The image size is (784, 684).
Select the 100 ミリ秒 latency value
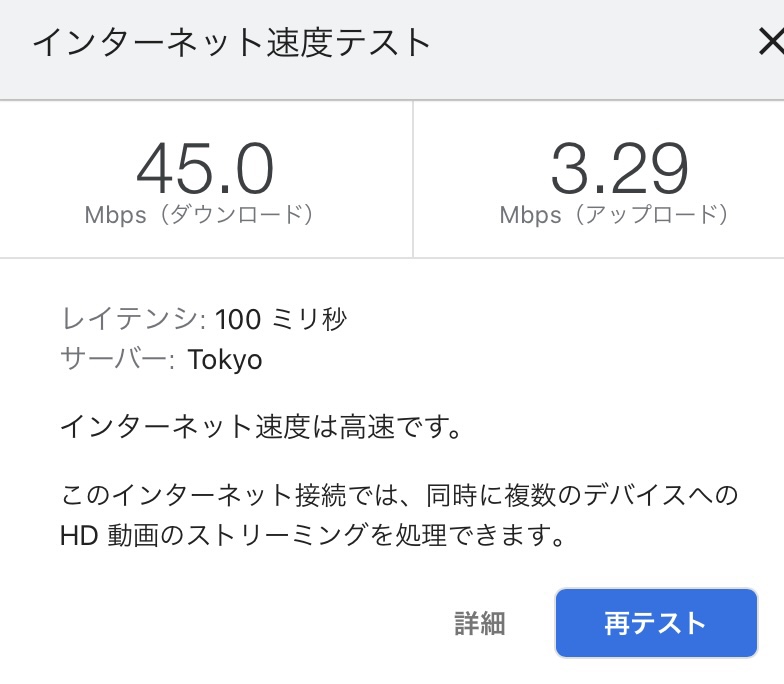click(x=281, y=320)
